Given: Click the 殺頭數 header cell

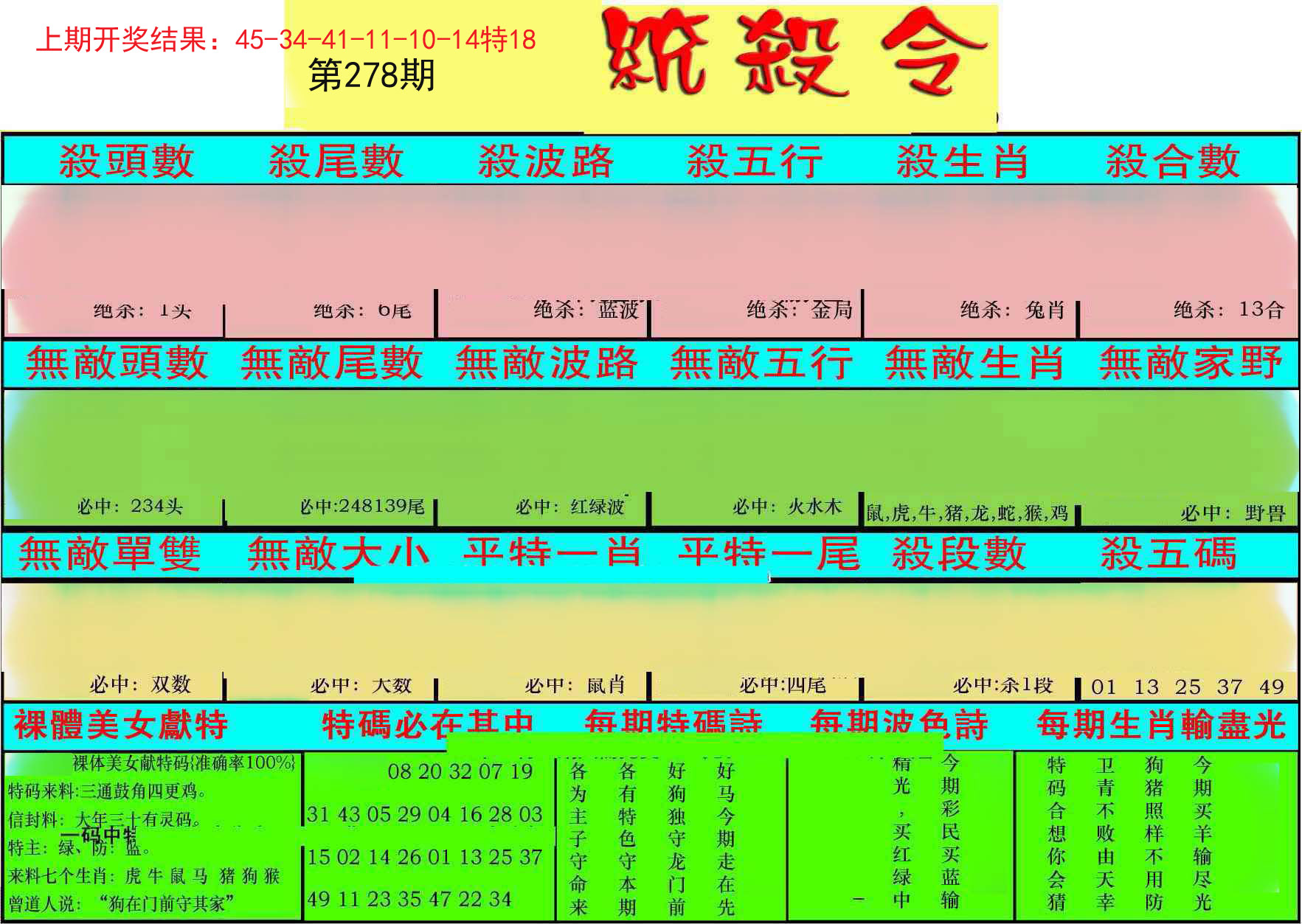Looking at the screenshot, I should tap(126, 161).
